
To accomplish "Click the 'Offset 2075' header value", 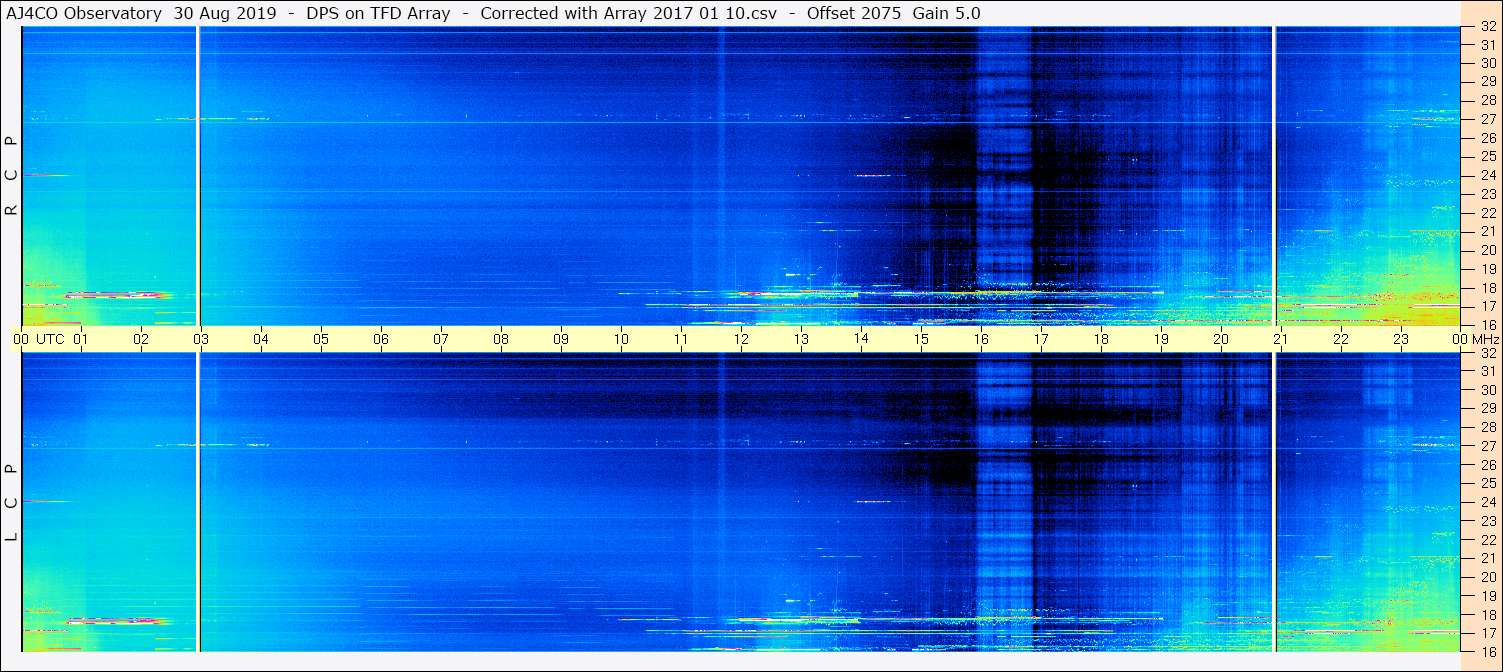I will click(x=852, y=13).
